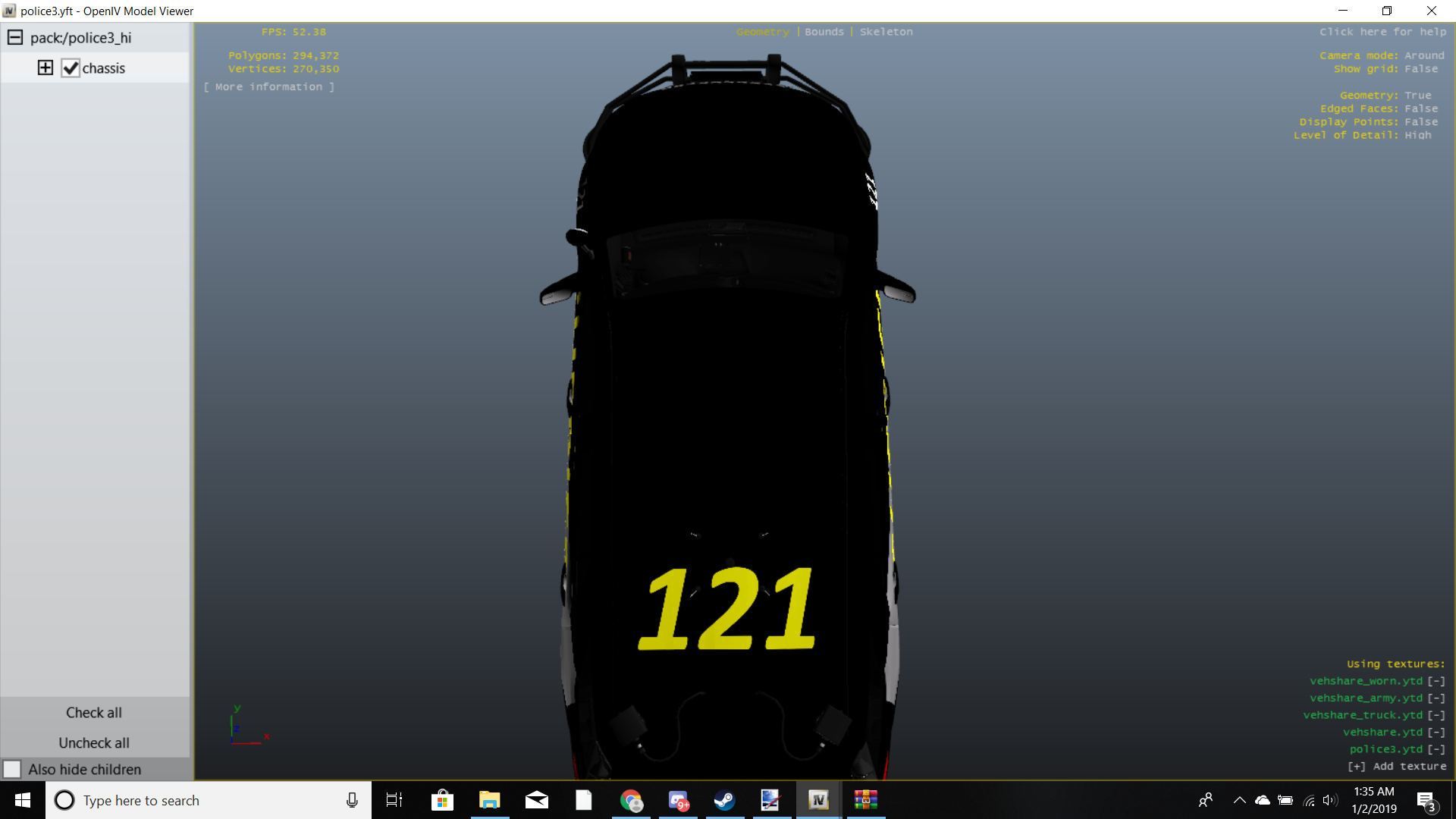Remove vehshare_worn.ytd texture with [-]
This screenshot has height=819, width=1456.
pos(1436,681)
